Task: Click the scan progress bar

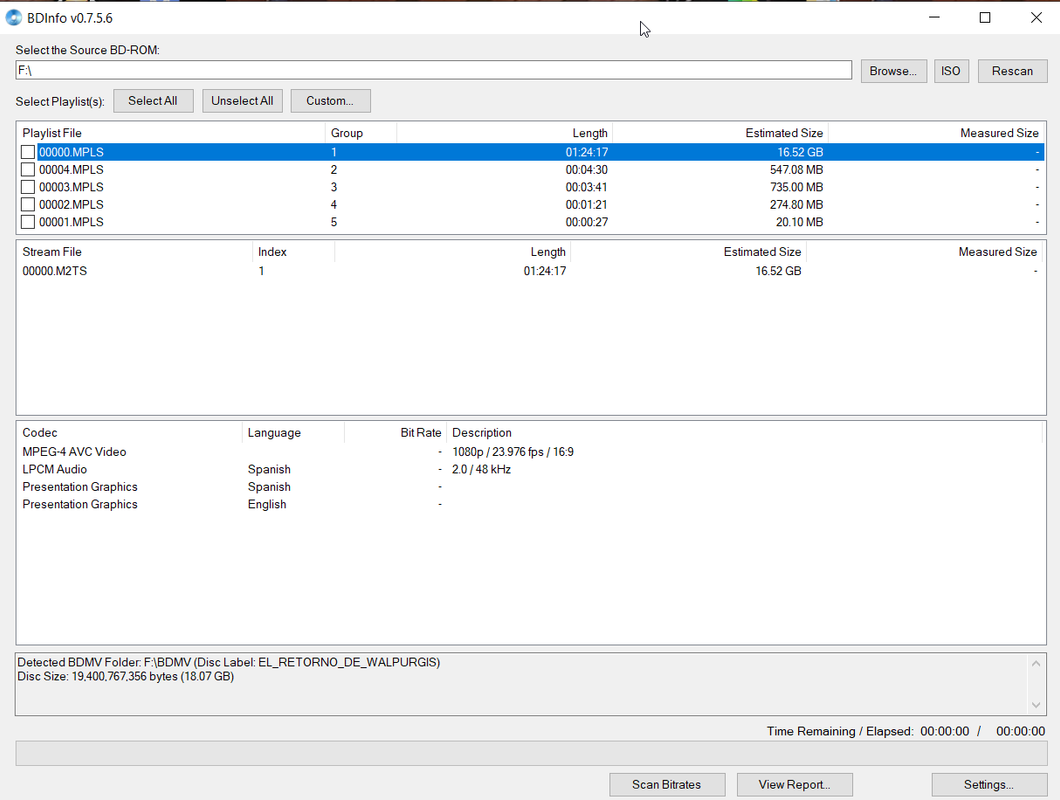Action: coord(531,753)
